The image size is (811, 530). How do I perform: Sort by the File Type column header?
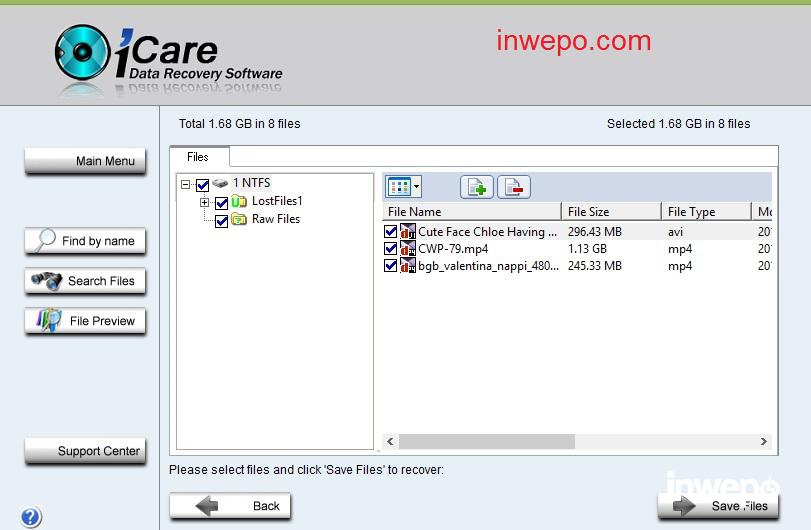click(x=707, y=211)
